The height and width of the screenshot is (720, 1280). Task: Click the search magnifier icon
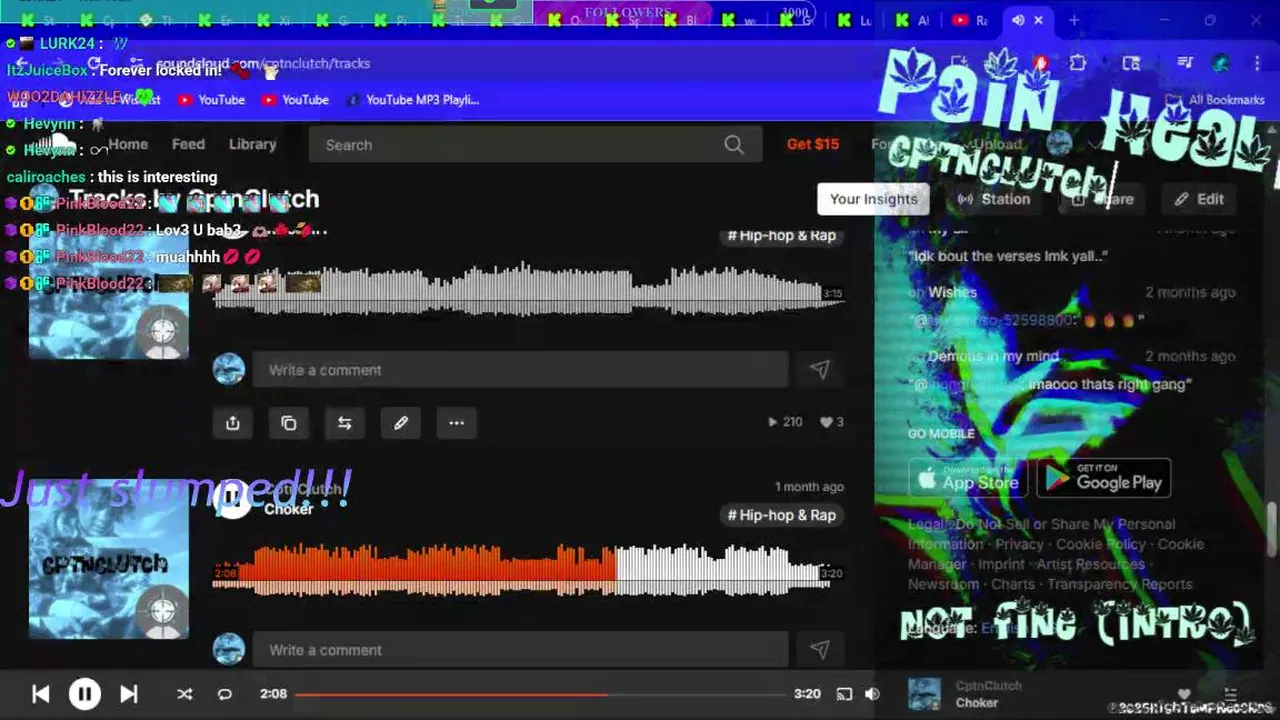734,145
